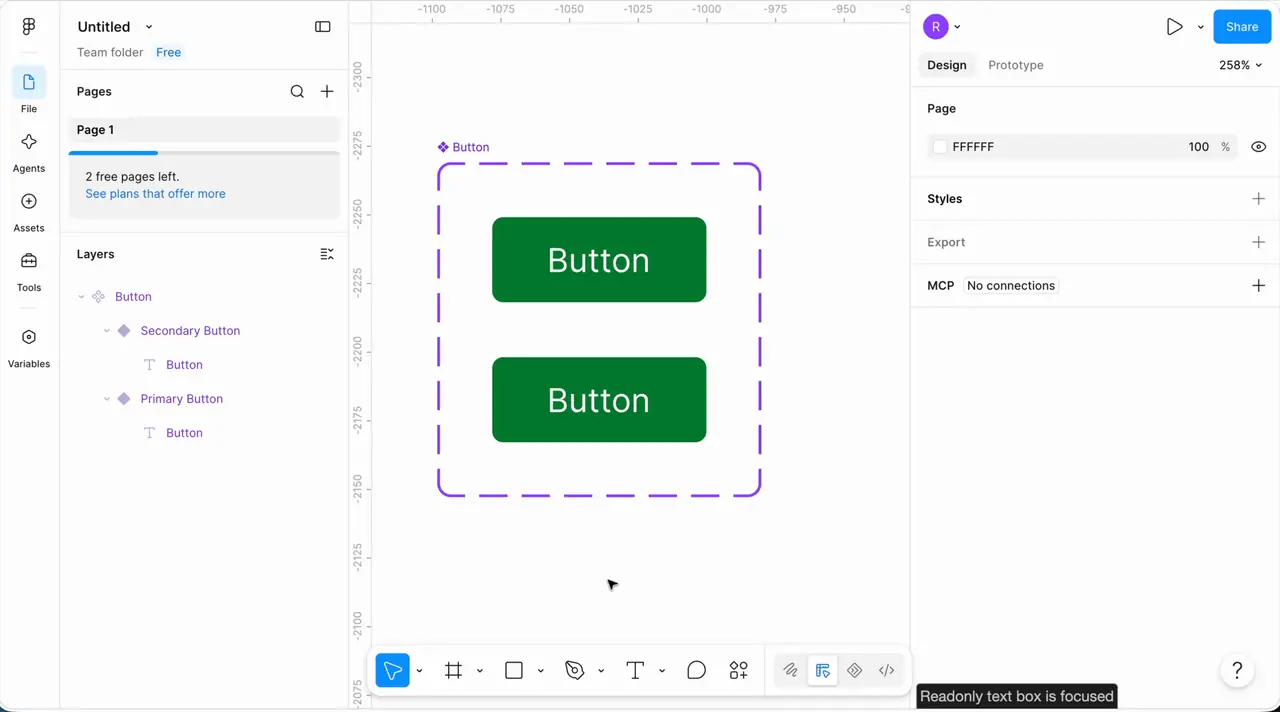
Task: Select the Frame tool
Action: (x=453, y=670)
